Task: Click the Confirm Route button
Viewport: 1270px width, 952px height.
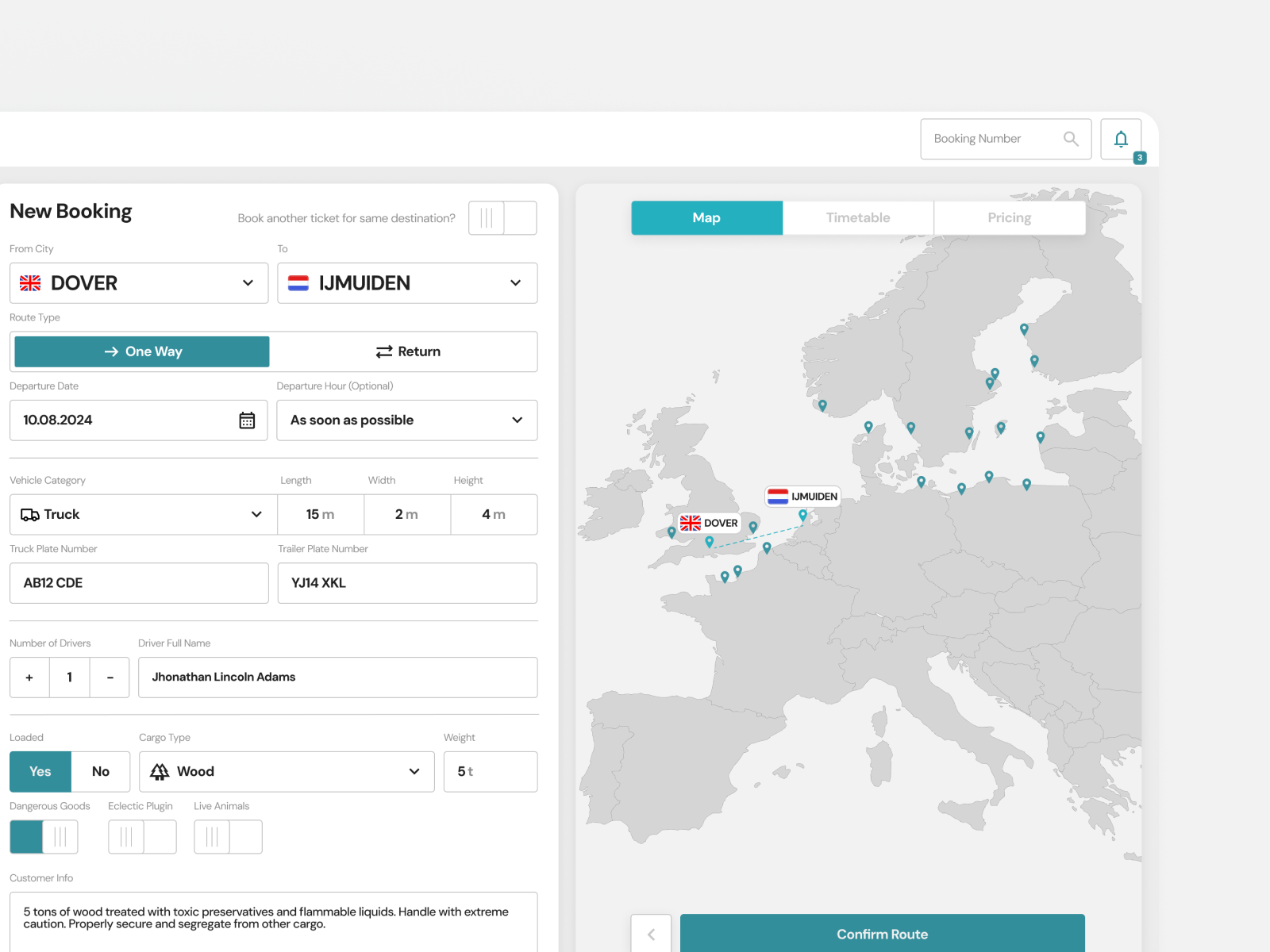Action: 883,934
